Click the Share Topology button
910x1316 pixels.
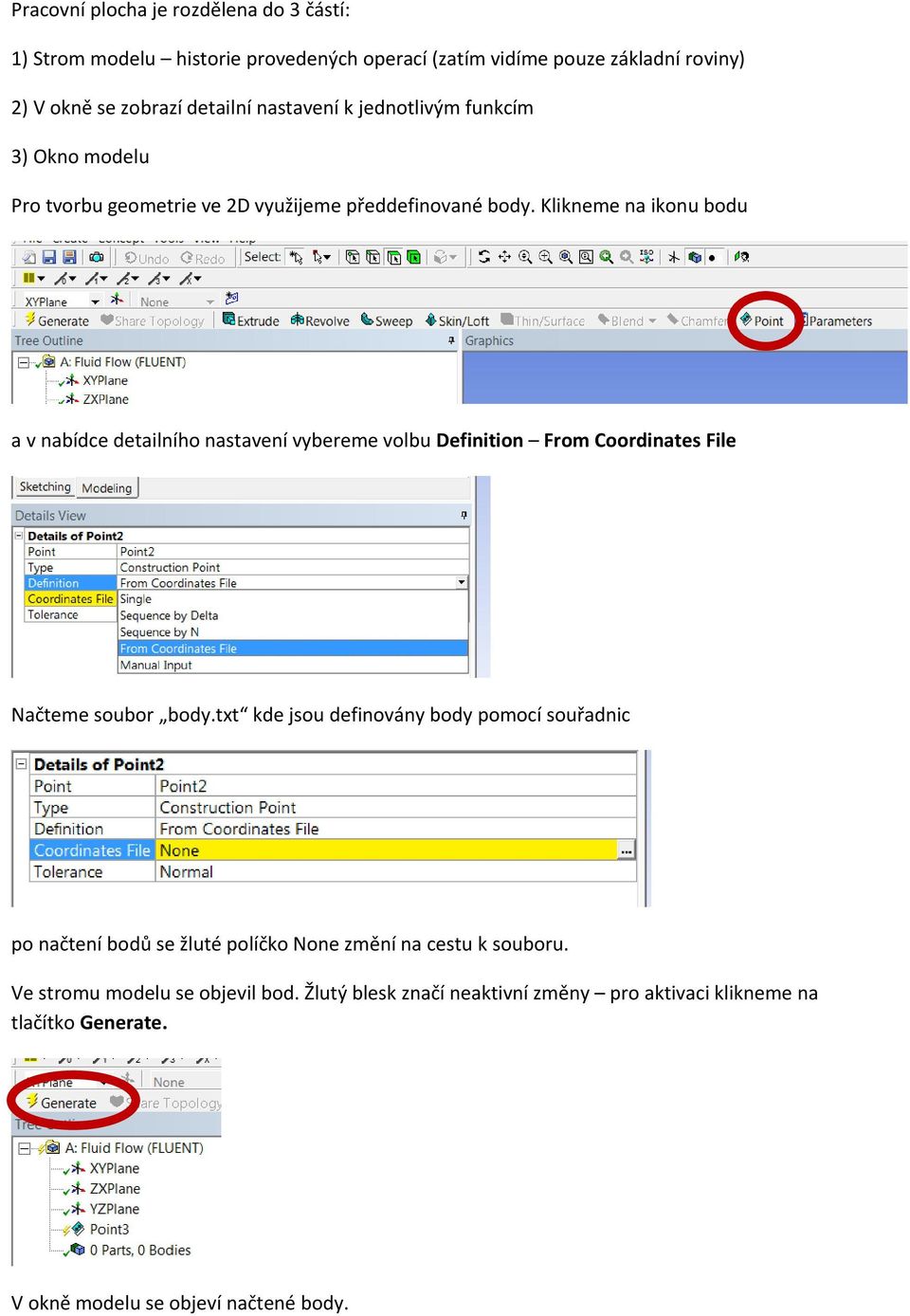153,320
